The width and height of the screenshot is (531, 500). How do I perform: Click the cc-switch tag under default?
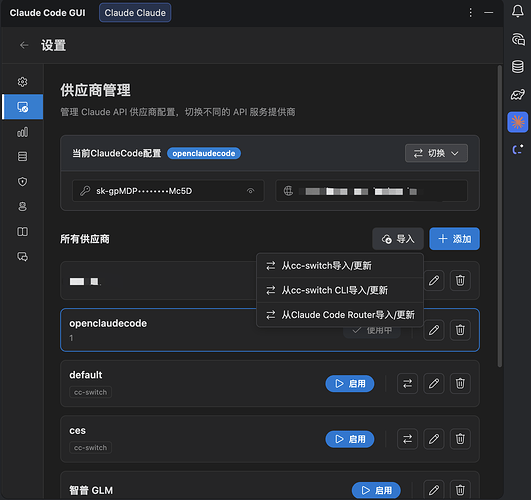point(90,392)
